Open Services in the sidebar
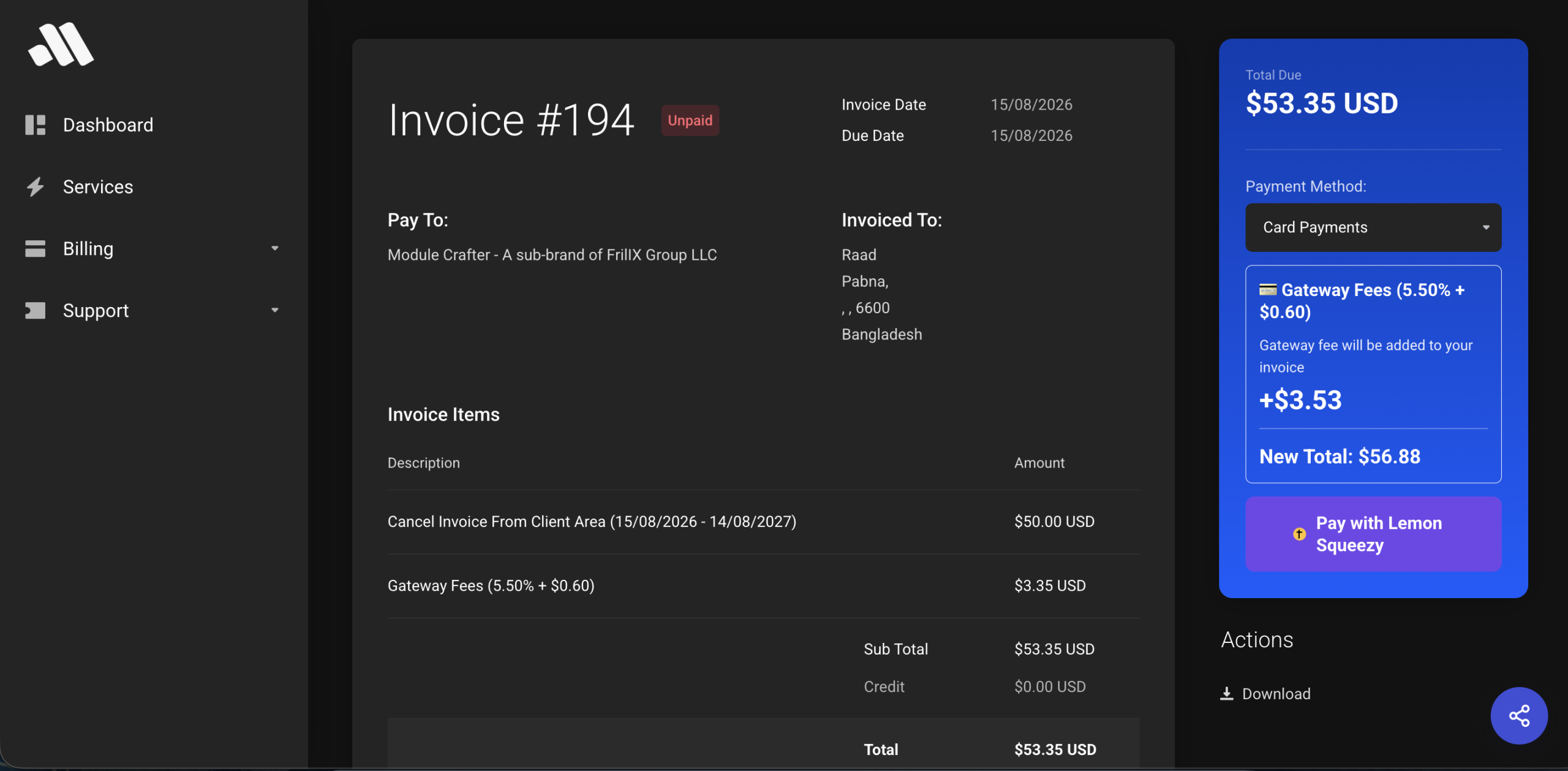Screen dimensions: 1568x771 coord(98,187)
